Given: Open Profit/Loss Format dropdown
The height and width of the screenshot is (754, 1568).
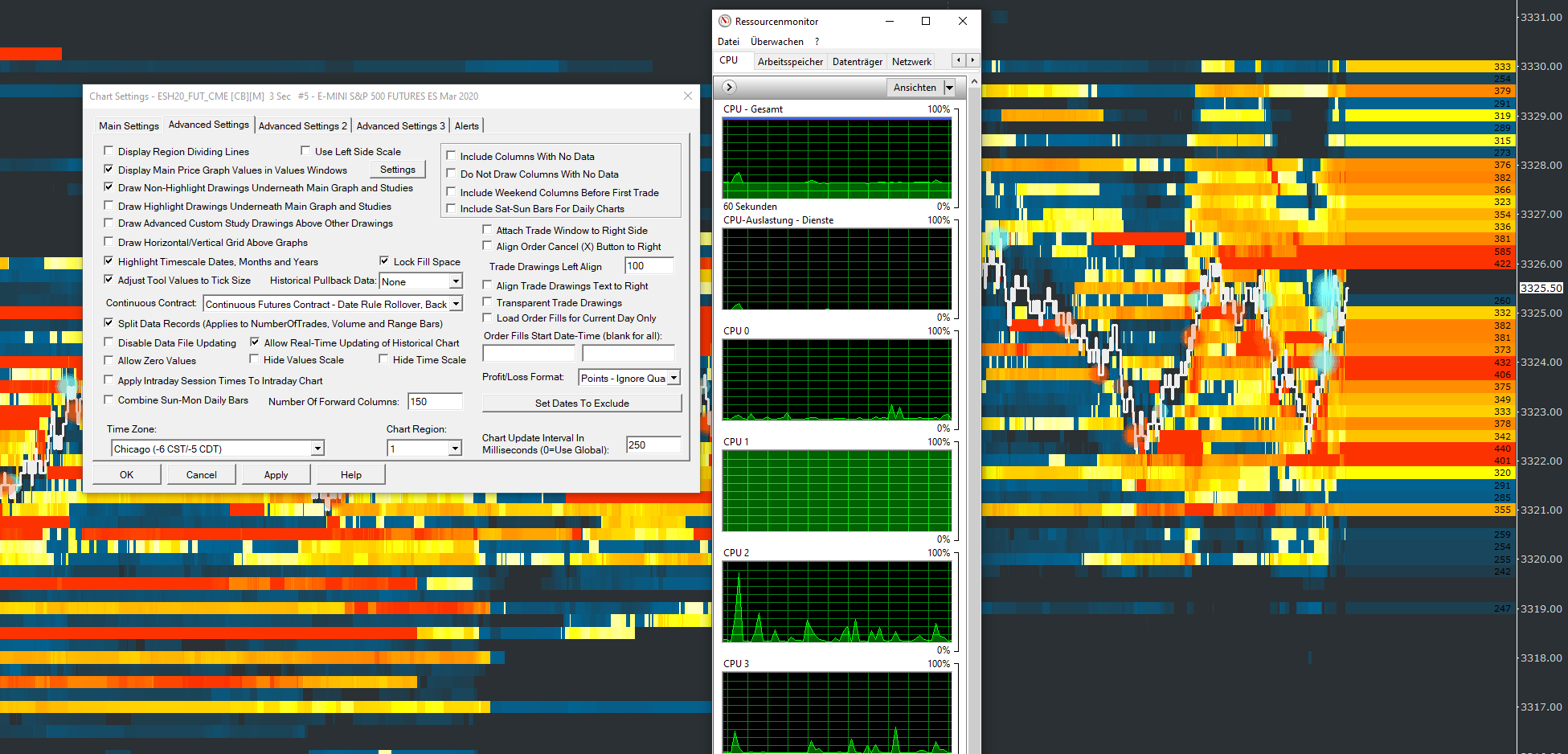Looking at the screenshot, I should (673, 378).
